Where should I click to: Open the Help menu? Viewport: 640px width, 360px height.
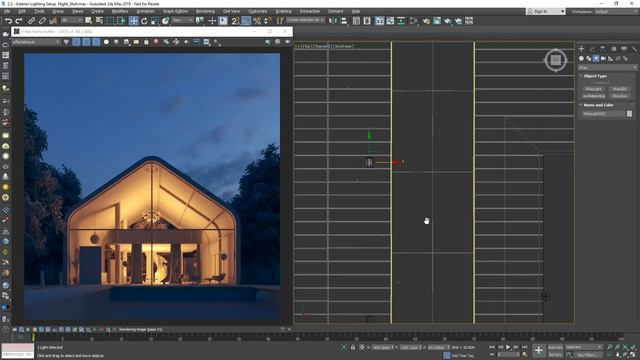pos(356,11)
